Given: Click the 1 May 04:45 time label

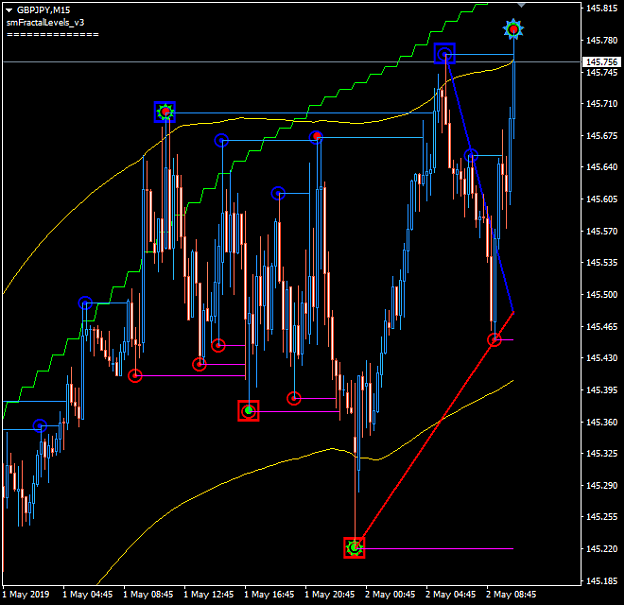Looking at the screenshot, I should [88, 594].
